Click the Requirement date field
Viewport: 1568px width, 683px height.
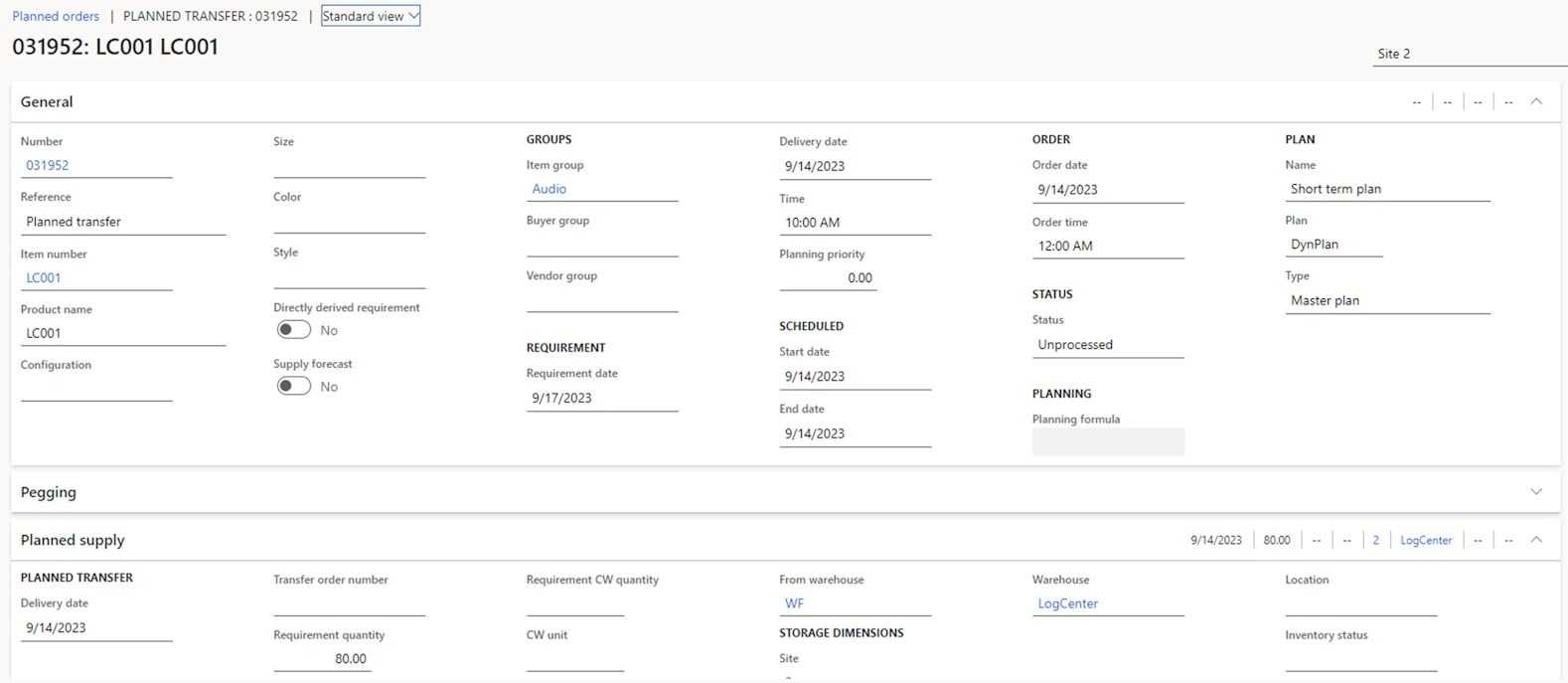point(601,399)
